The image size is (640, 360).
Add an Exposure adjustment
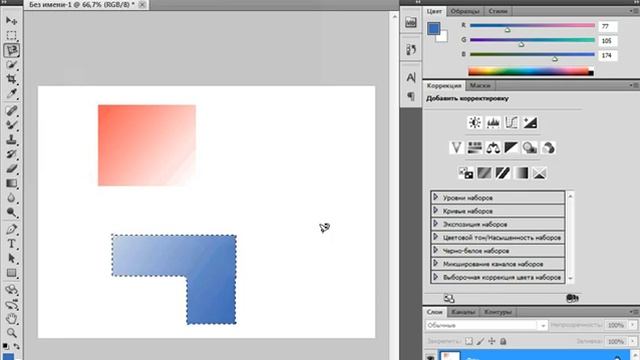click(x=530, y=122)
